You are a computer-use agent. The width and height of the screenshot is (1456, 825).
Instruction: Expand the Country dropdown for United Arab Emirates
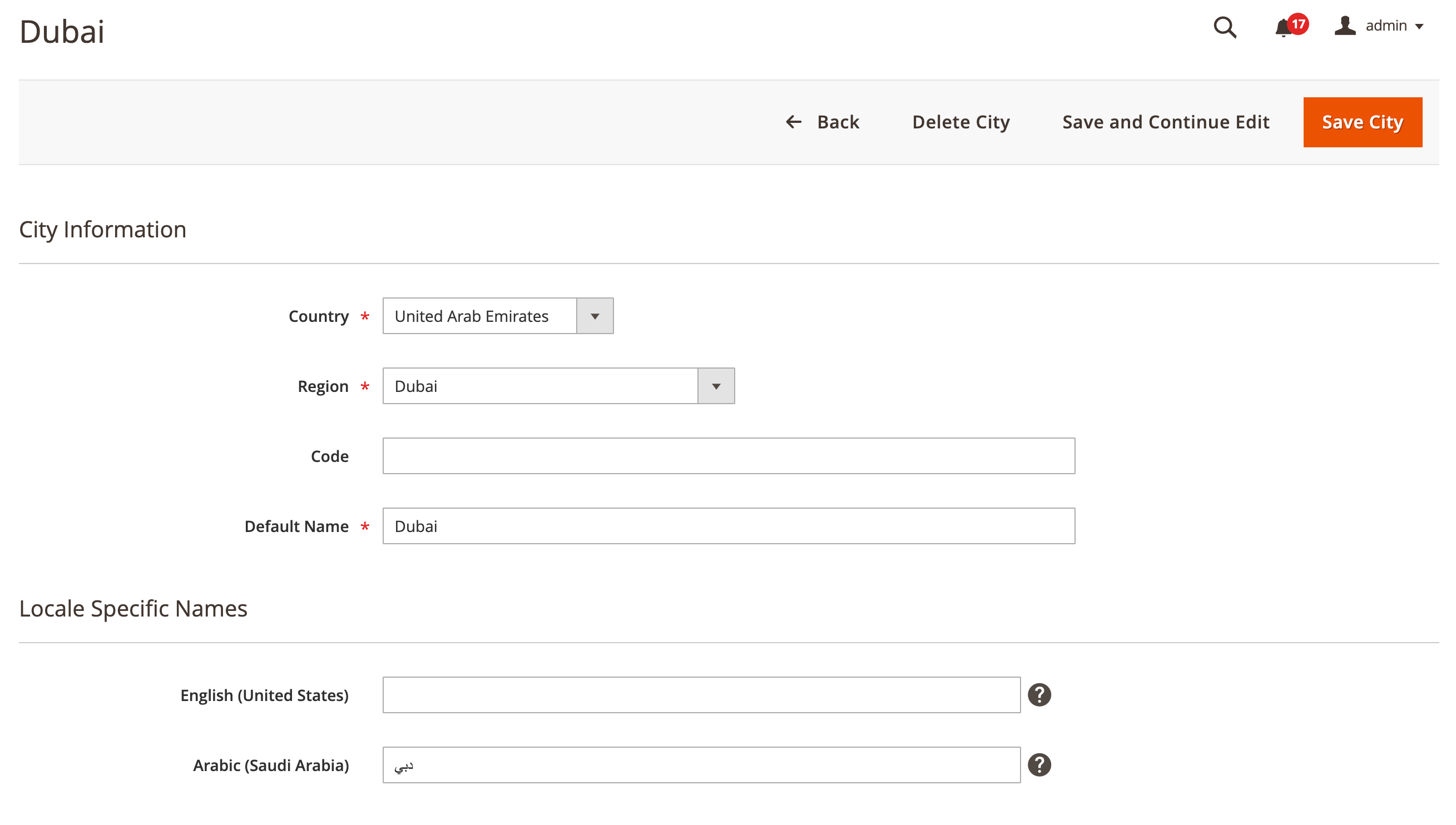coord(595,315)
